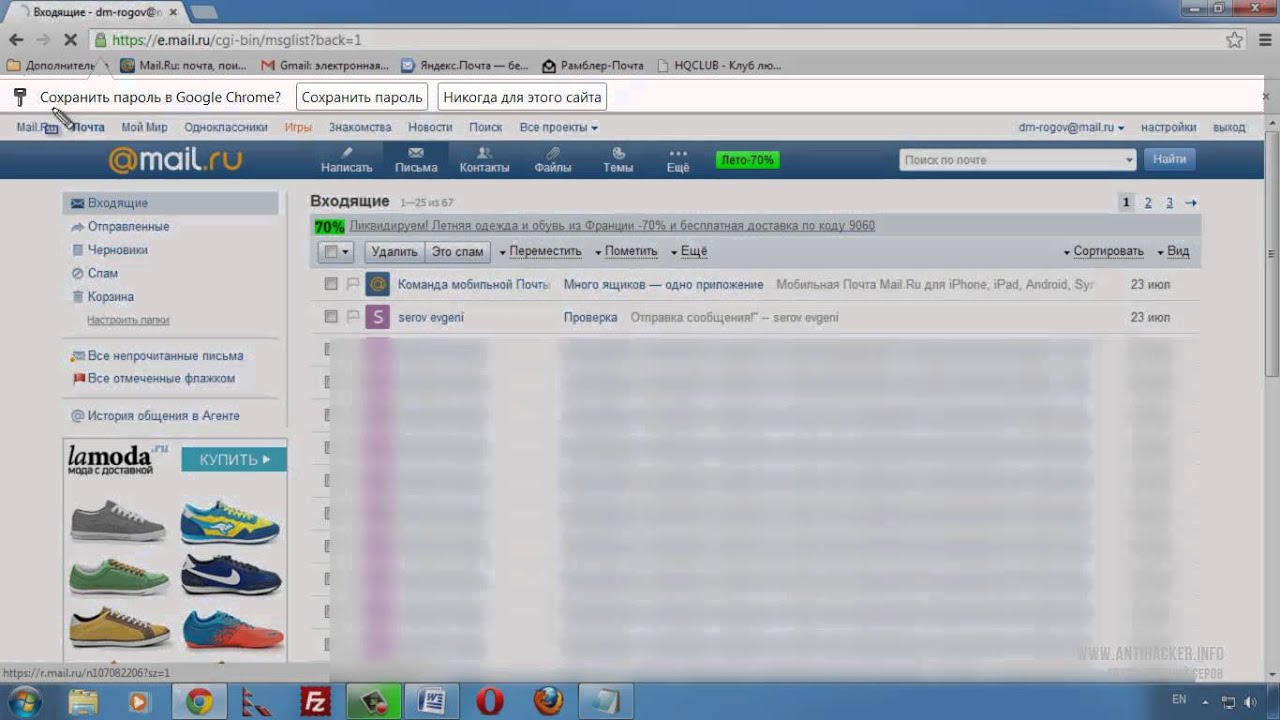
Task: Open dm-rogov@mail.ru account dropdown
Action: [x=1071, y=127]
